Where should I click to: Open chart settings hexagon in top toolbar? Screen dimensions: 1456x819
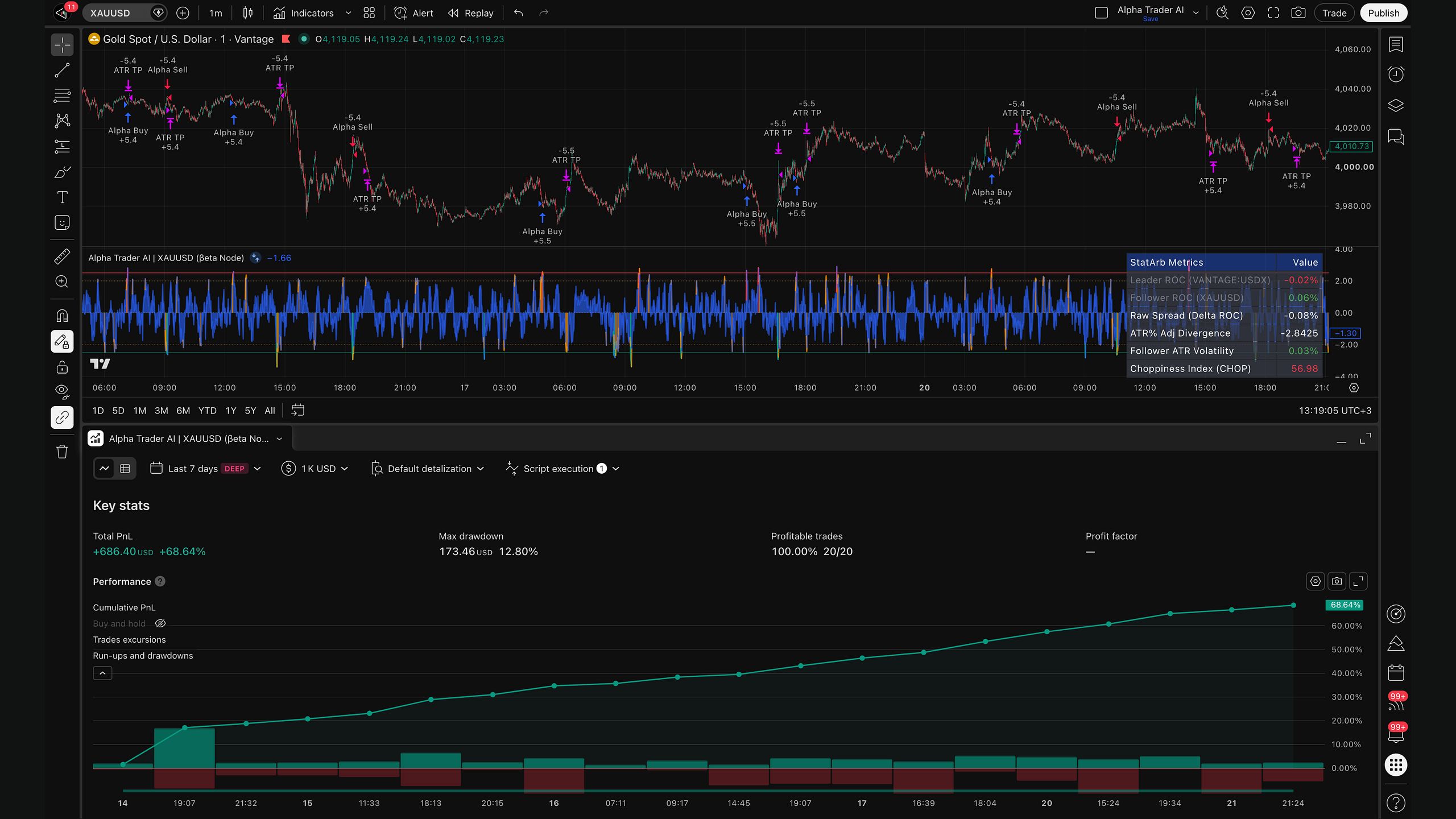click(x=1248, y=13)
